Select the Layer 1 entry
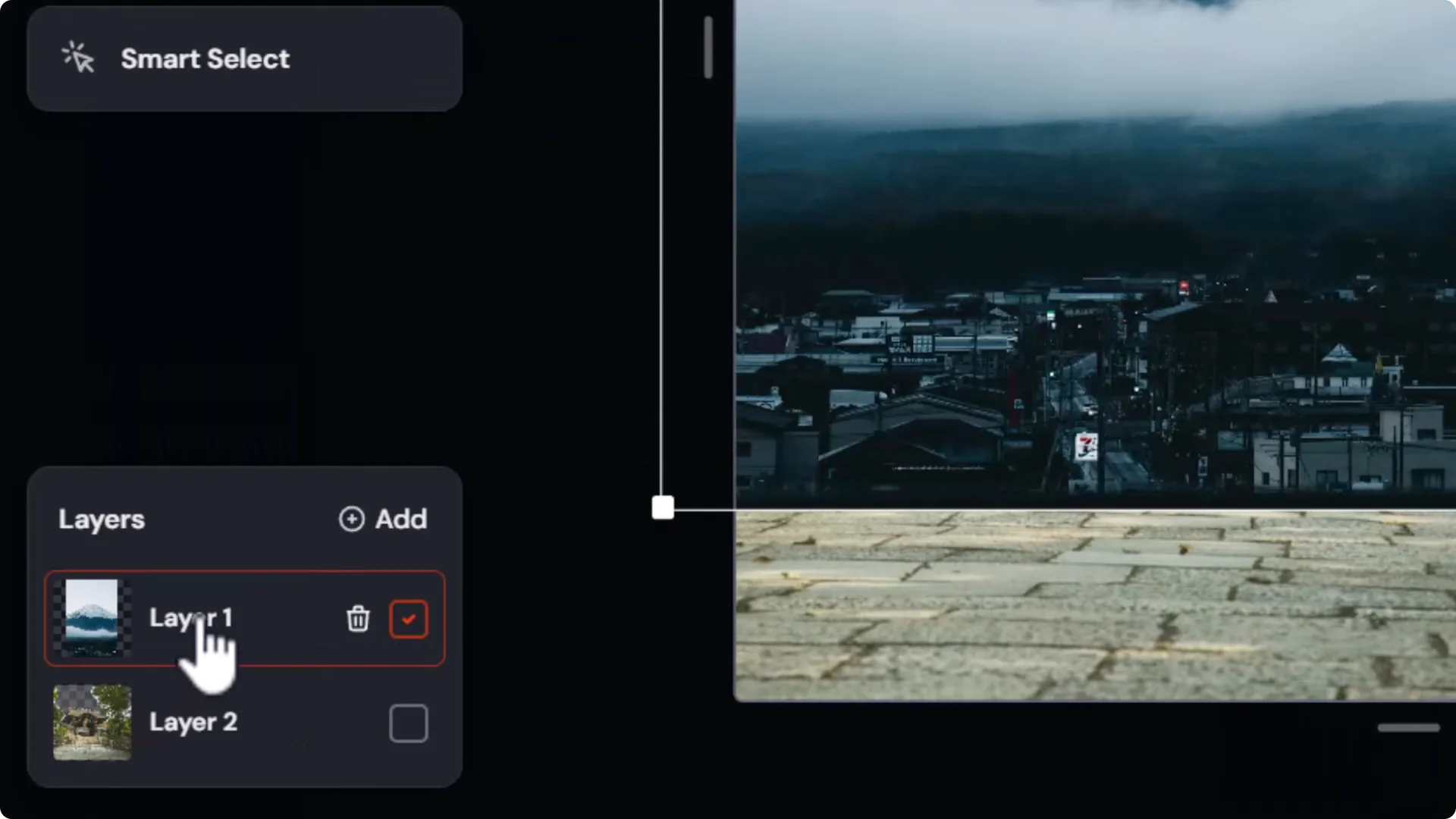The height and width of the screenshot is (819, 1456). click(192, 618)
